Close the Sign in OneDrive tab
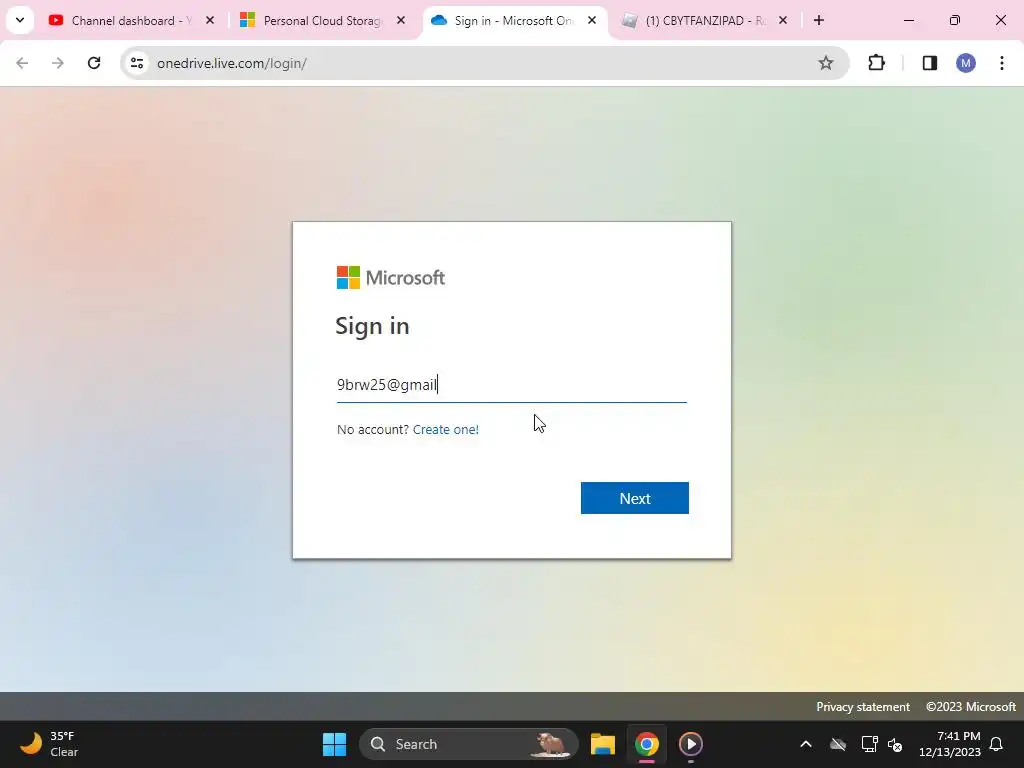The width and height of the screenshot is (1024, 768). tap(592, 21)
